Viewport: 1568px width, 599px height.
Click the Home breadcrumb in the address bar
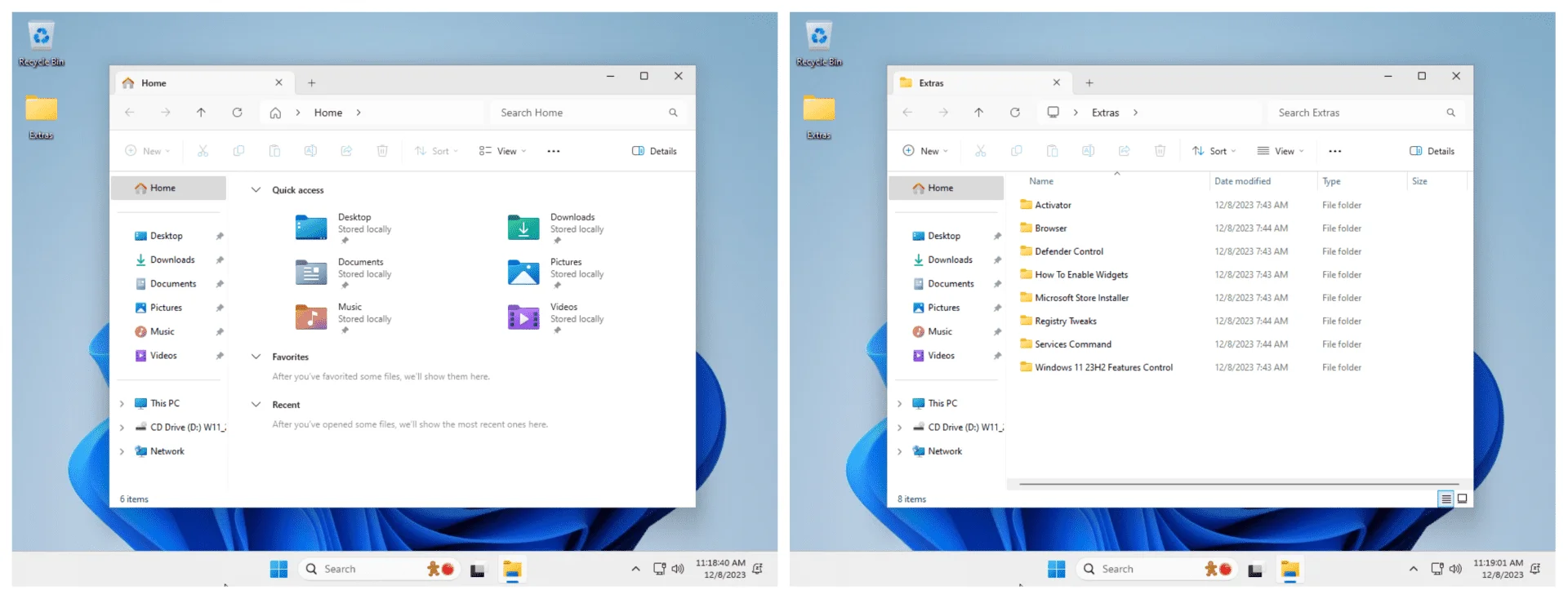[x=328, y=113]
